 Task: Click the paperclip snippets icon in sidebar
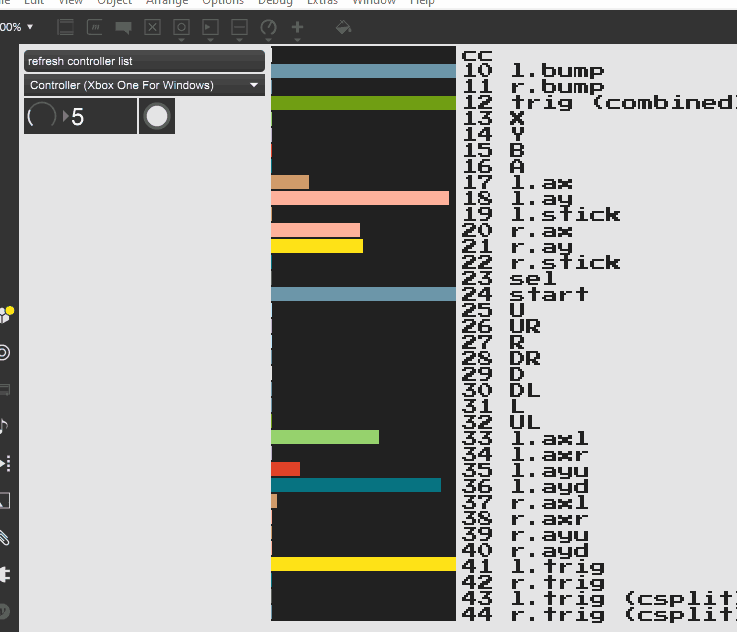[4, 538]
